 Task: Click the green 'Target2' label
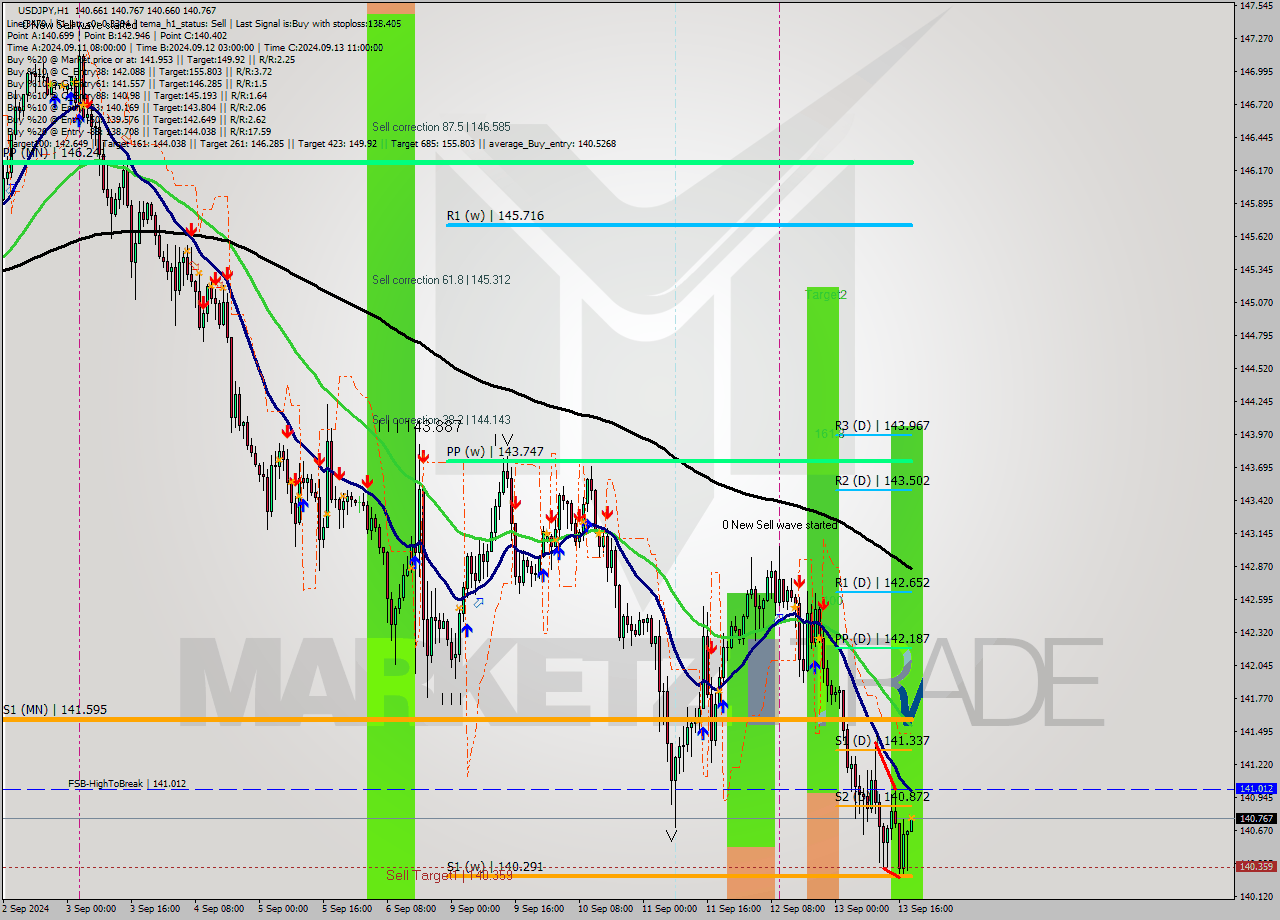pyautogui.click(x=826, y=295)
